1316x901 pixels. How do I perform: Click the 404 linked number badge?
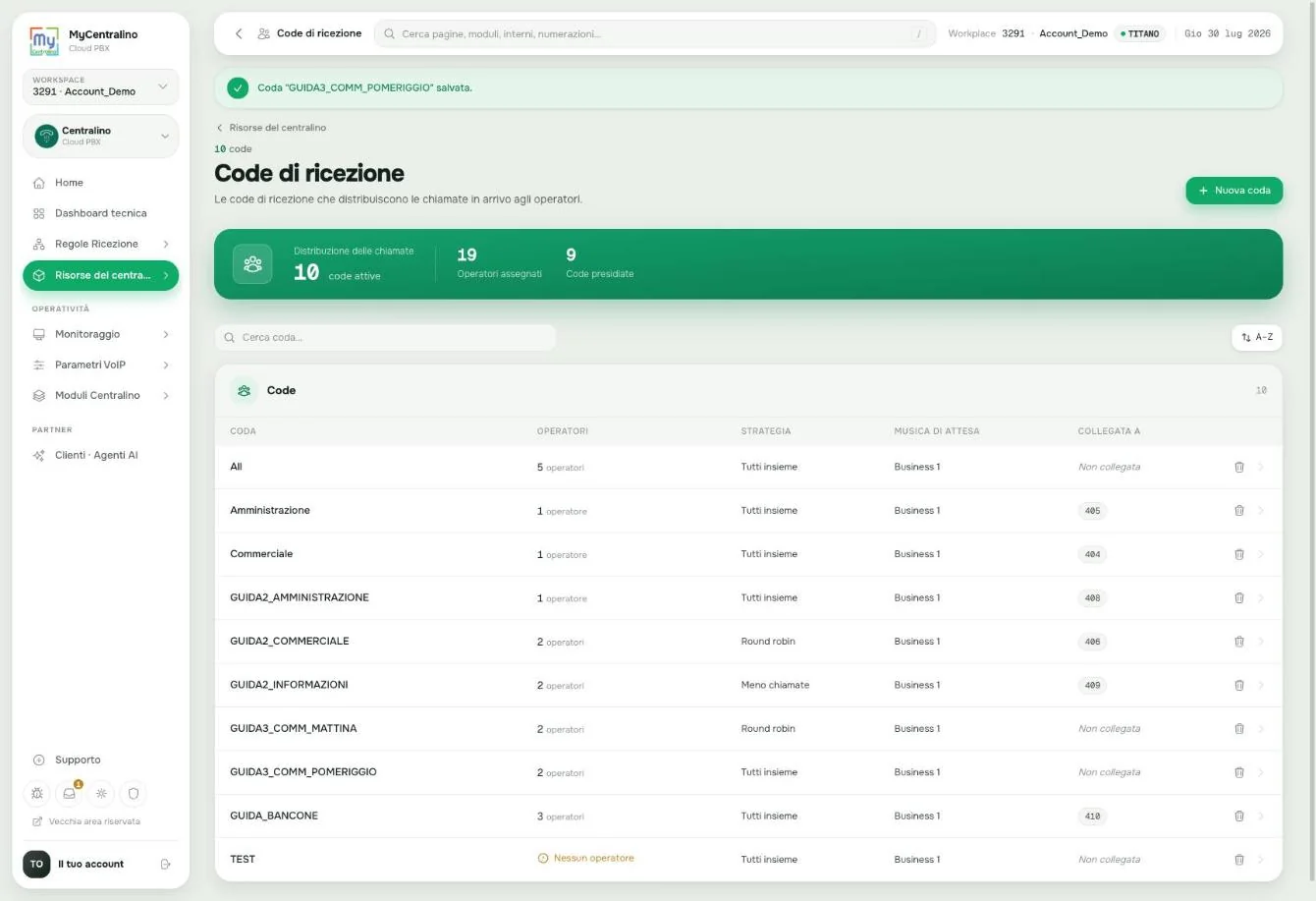[1092, 554]
